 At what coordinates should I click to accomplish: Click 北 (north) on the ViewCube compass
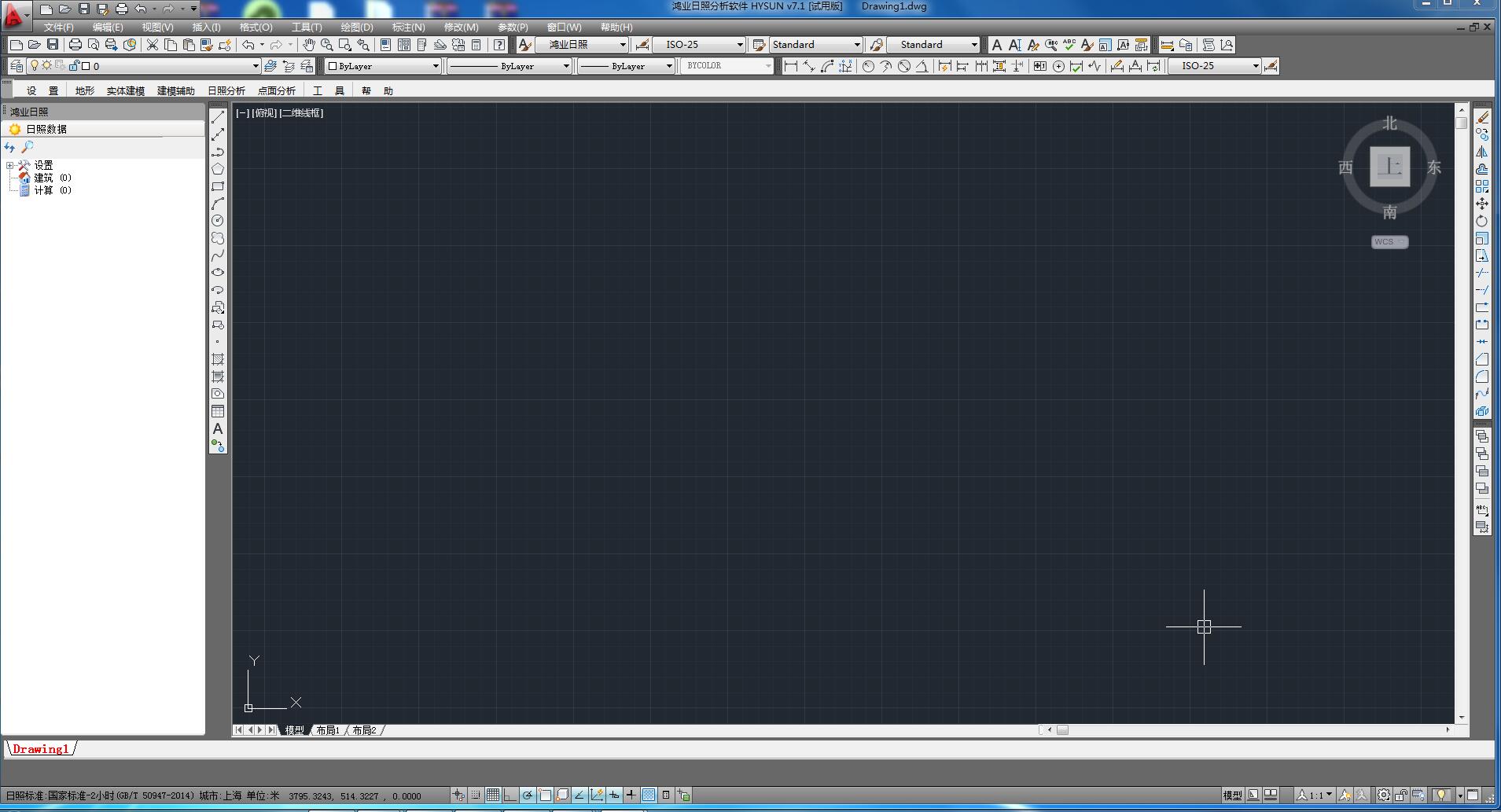(x=1390, y=123)
